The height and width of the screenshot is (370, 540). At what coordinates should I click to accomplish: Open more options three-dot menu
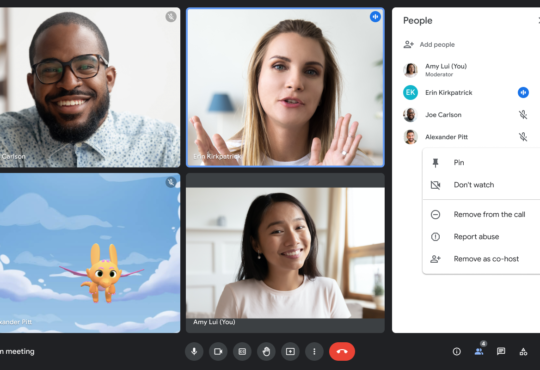tap(314, 351)
